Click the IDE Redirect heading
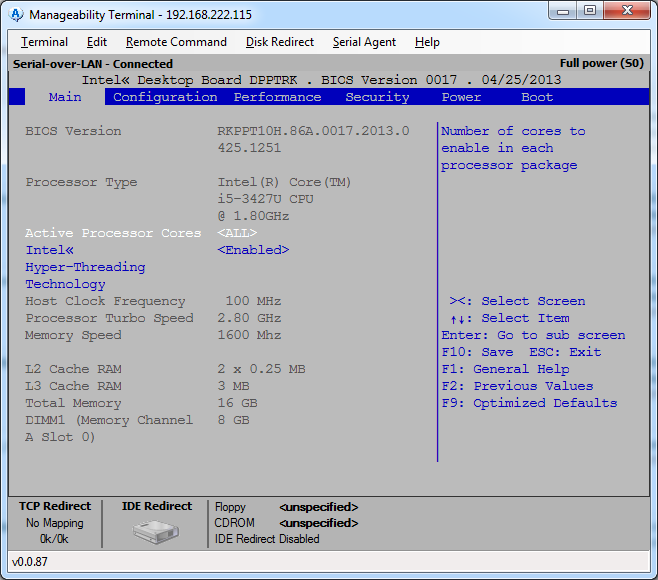The image size is (658, 580). 157,506
